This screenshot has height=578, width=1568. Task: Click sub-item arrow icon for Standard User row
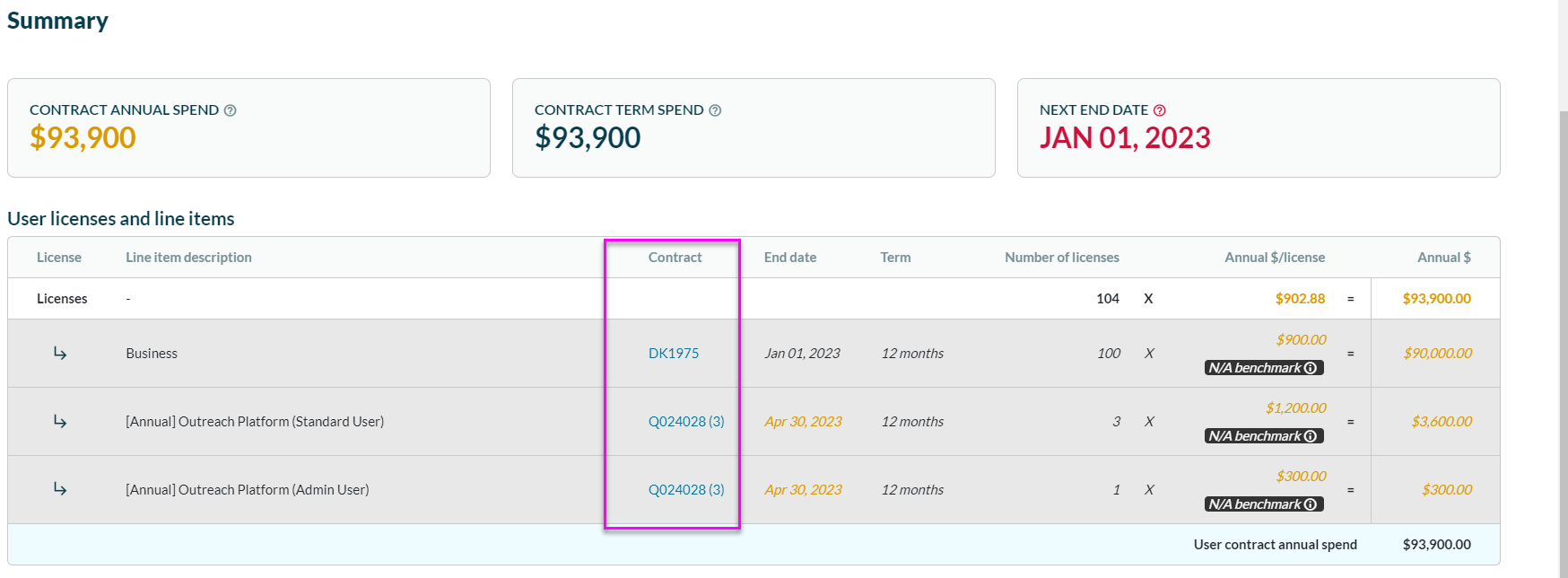pyautogui.click(x=60, y=422)
